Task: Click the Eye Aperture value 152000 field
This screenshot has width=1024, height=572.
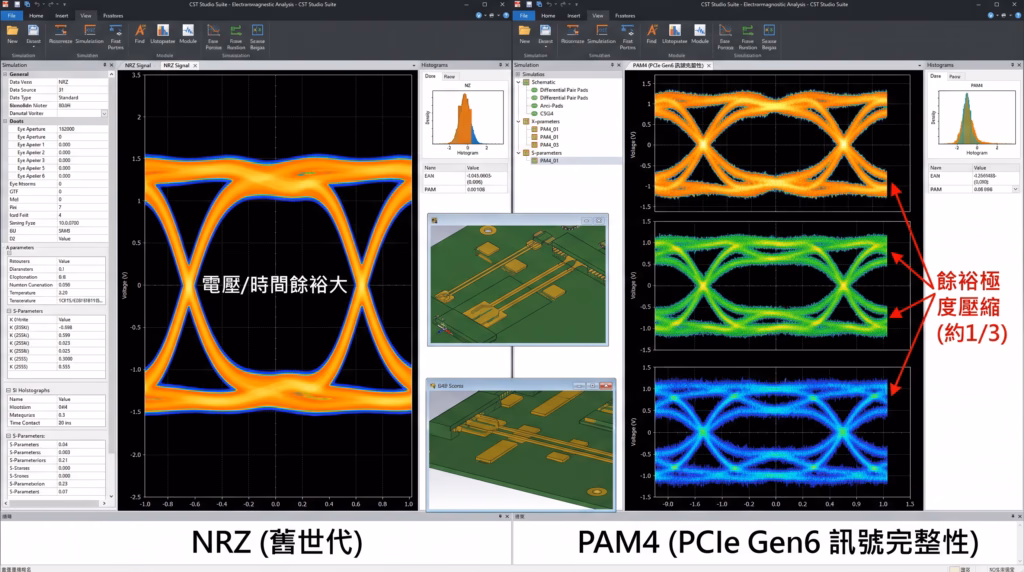Action: pyautogui.click(x=82, y=129)
